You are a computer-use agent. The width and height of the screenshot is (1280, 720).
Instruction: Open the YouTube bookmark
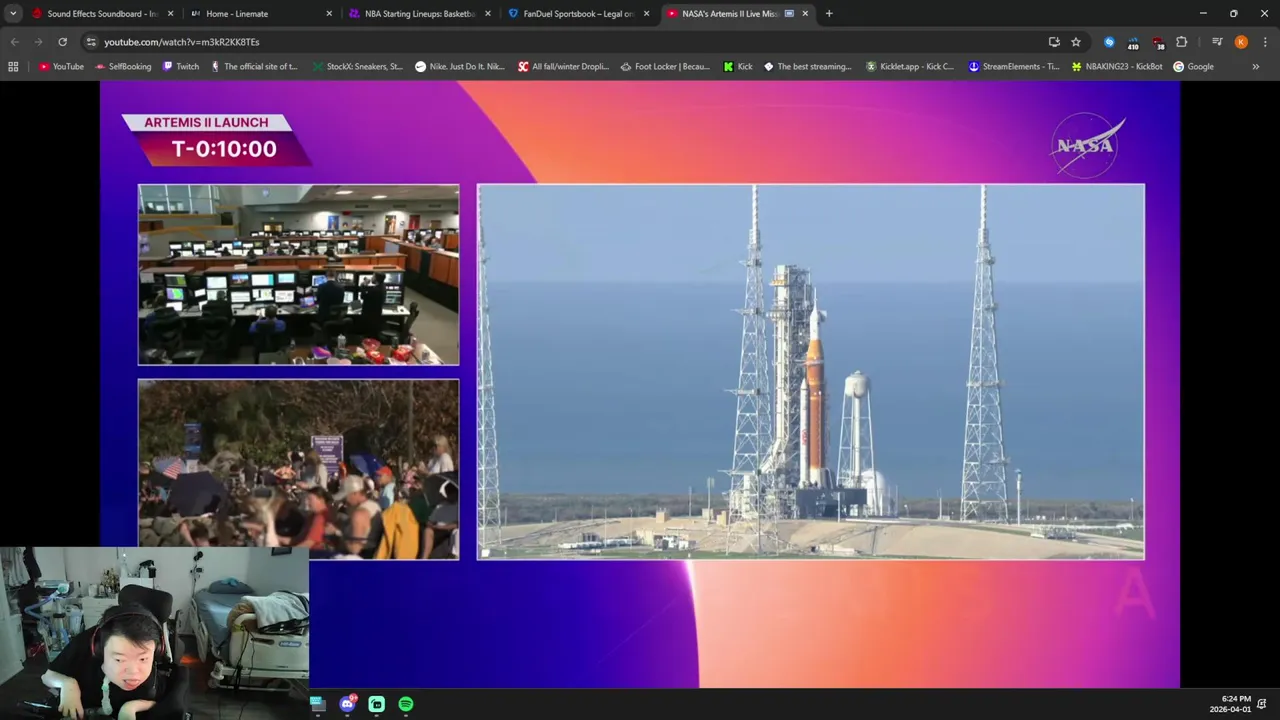61,67
